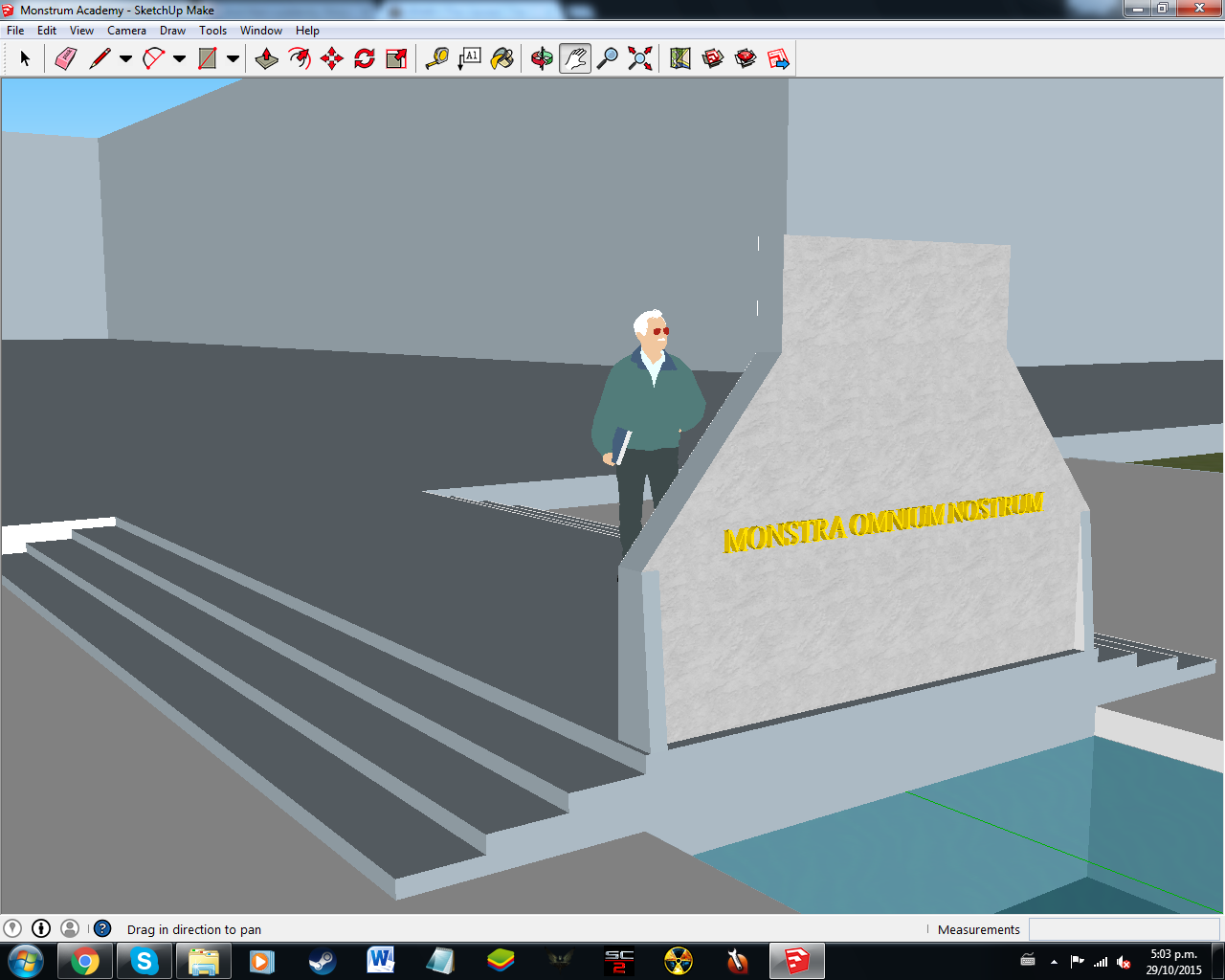Click the Zoom Extents tool
The height and width of the screenshot is (980, 1225).
(640, 59)
